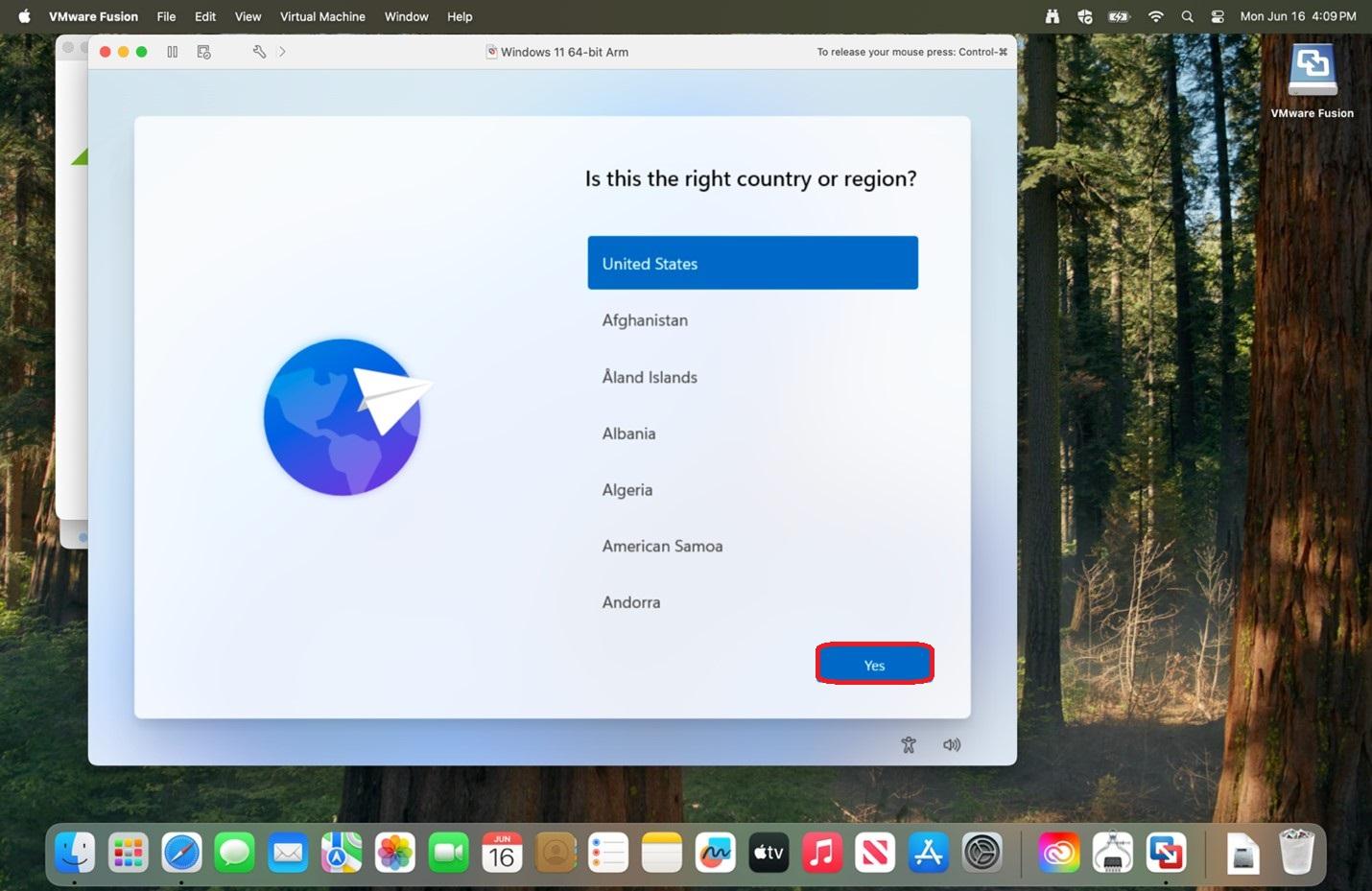Viewport: 1372px width, 891px height.
Task: Click the battery status icon
Action: [x=1119, y=16]
